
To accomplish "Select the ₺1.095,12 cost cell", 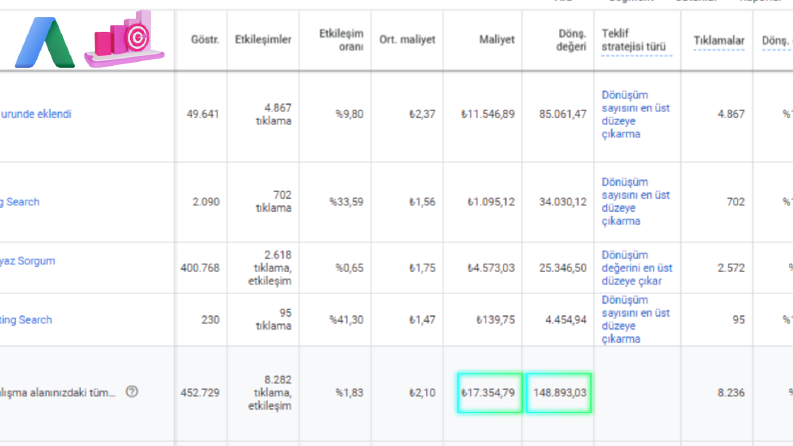I will (491, 202).
